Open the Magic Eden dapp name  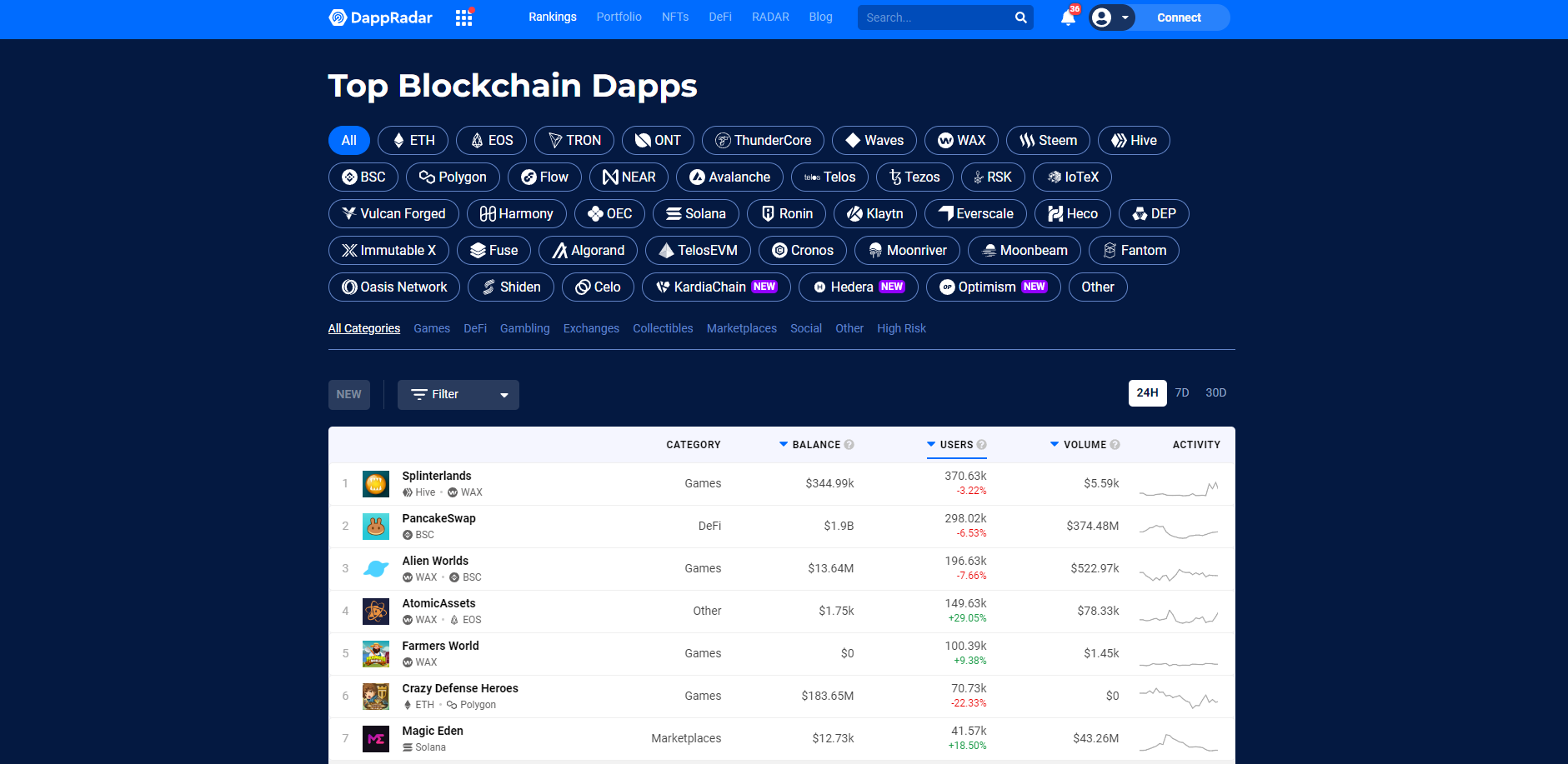click(433, 732)
